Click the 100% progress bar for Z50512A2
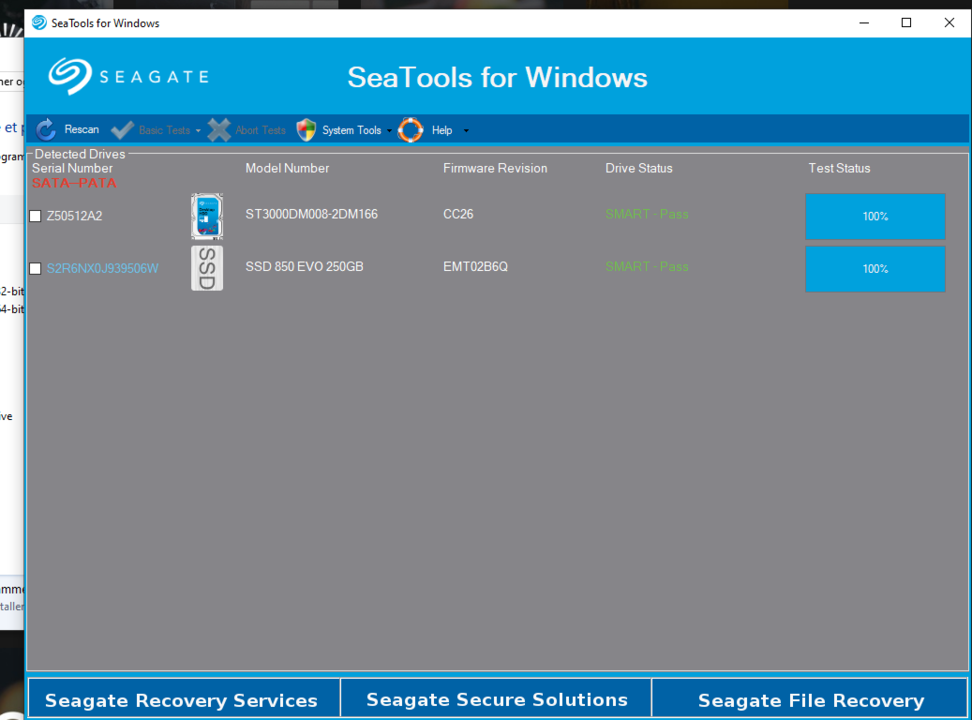This screenshot has height=720, width=972. (875, 216)
